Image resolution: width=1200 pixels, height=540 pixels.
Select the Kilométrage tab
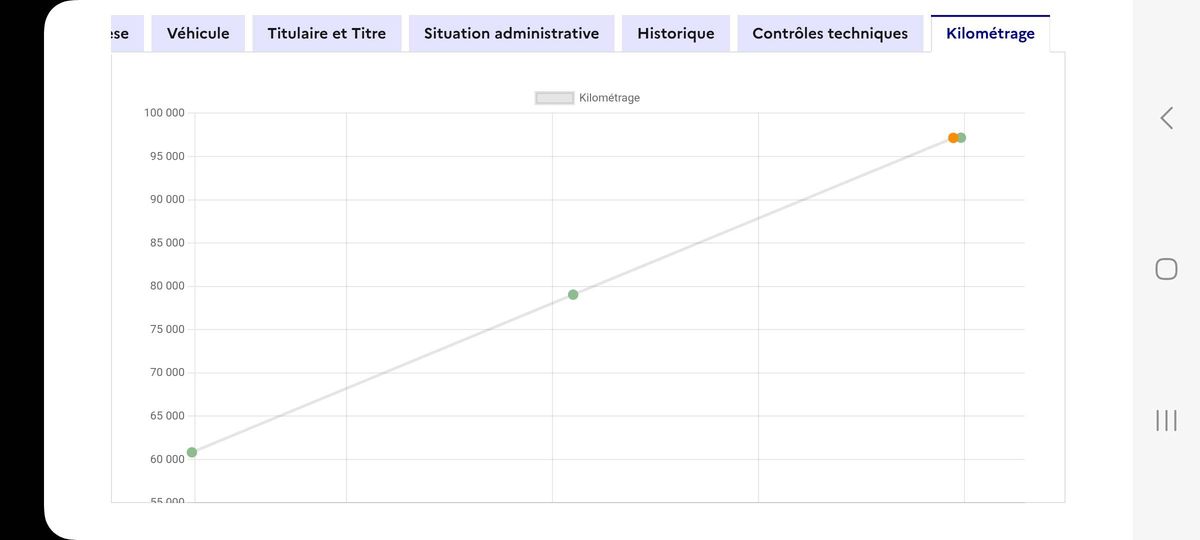(990, 33)
